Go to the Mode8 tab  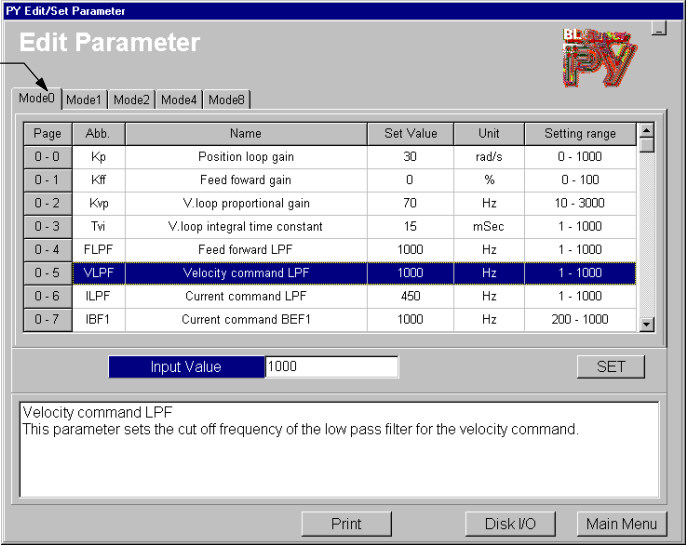[226, 100]
